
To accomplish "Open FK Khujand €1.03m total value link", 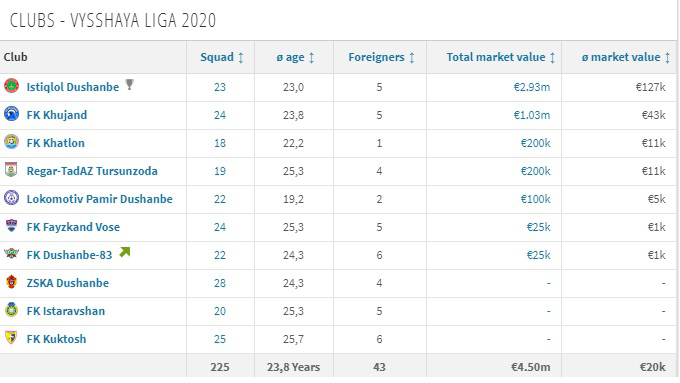I will point(532,115).
